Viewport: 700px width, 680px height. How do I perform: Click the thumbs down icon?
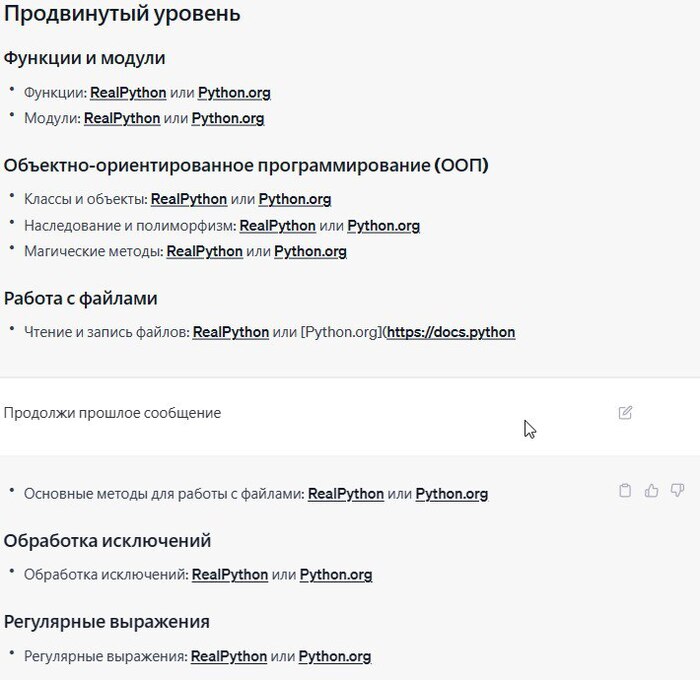point(677,490)
